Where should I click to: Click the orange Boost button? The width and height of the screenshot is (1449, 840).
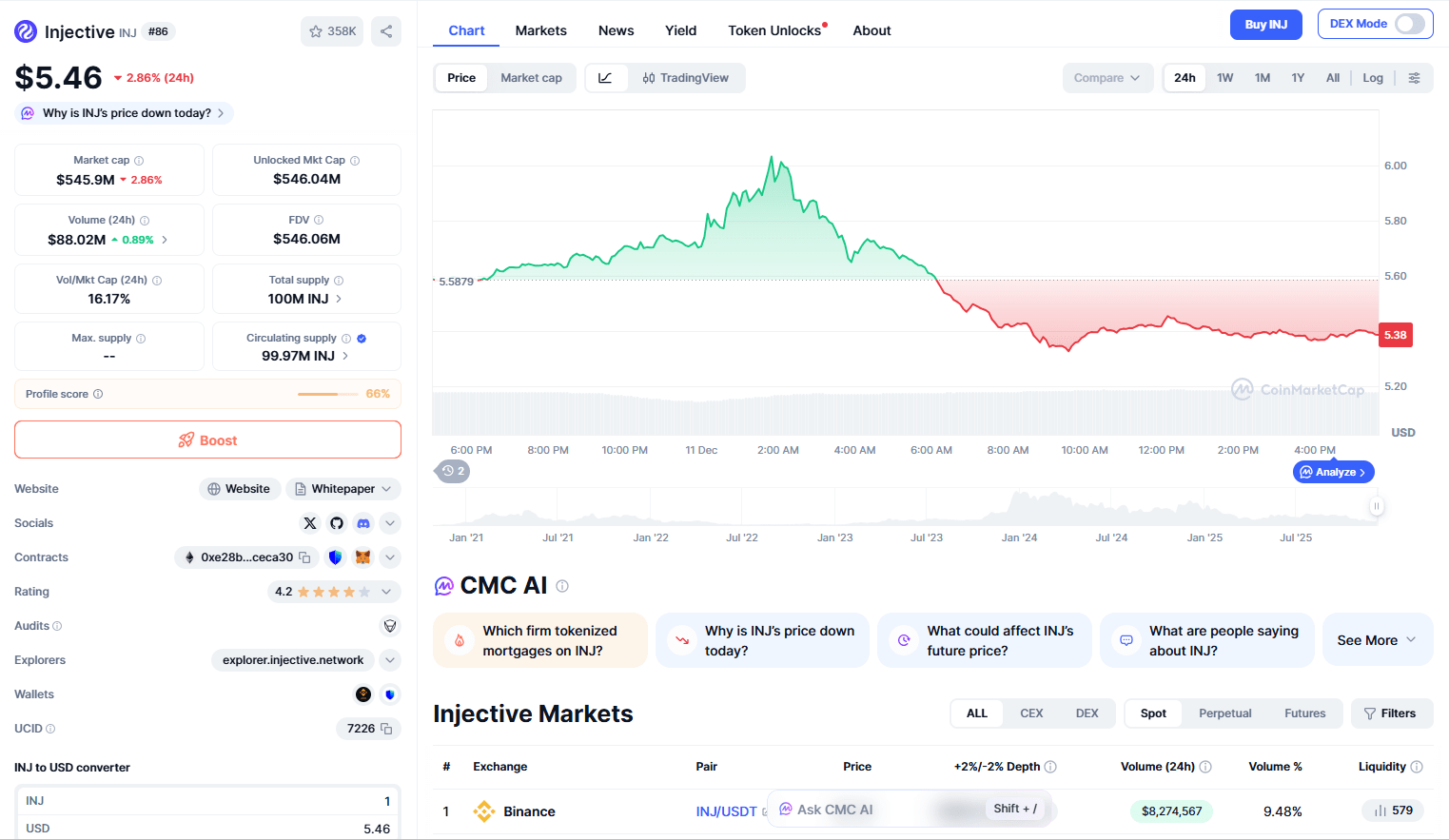pyautogui.click(x=207, y=440)
